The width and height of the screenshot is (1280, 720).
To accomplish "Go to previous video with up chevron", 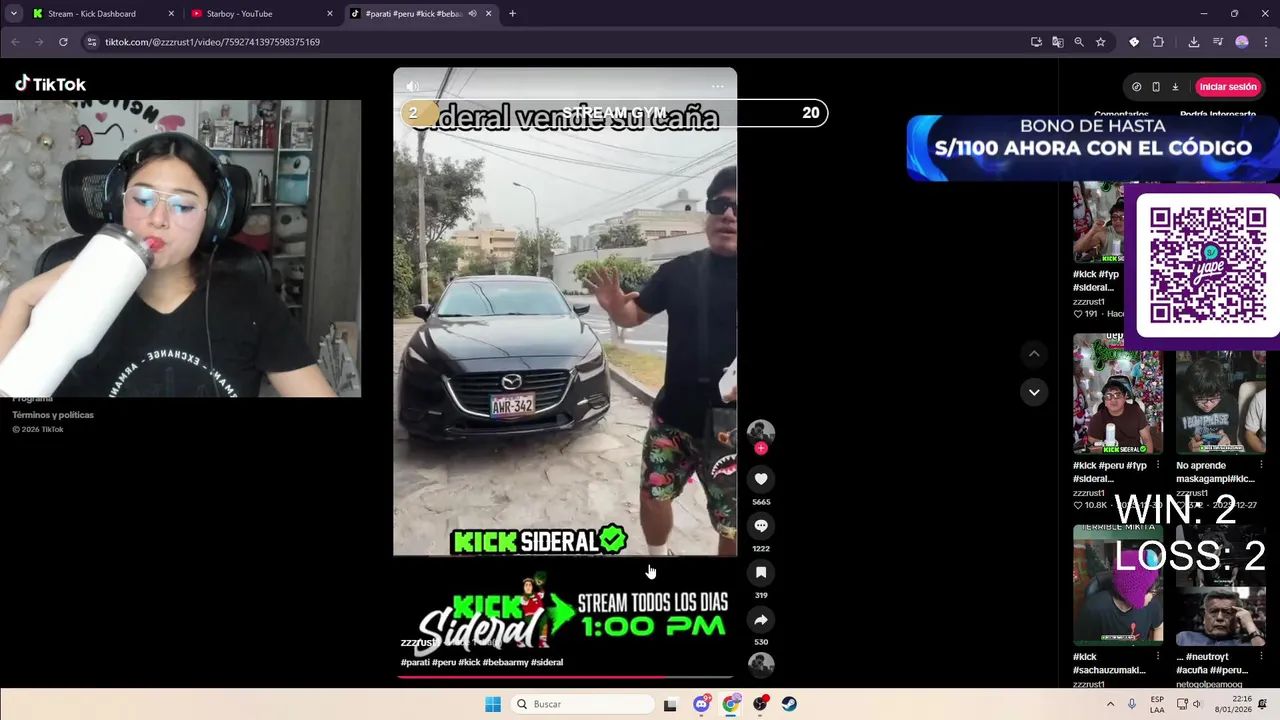I will click(x=1034, y=354).
